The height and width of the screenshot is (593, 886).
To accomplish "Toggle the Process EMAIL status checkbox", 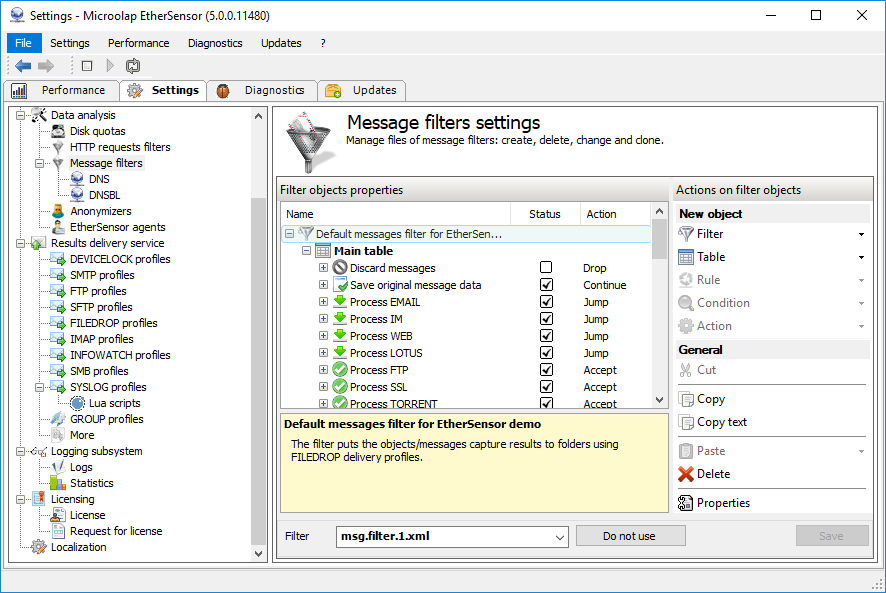I will click(546, 301).
